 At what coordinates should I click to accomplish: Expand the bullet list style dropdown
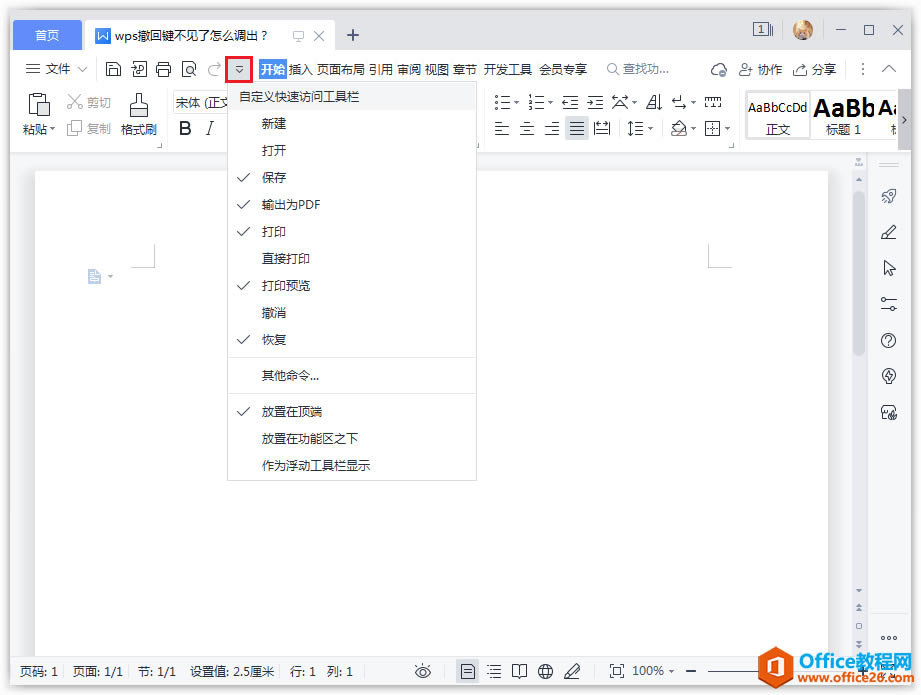pos(516,103)
